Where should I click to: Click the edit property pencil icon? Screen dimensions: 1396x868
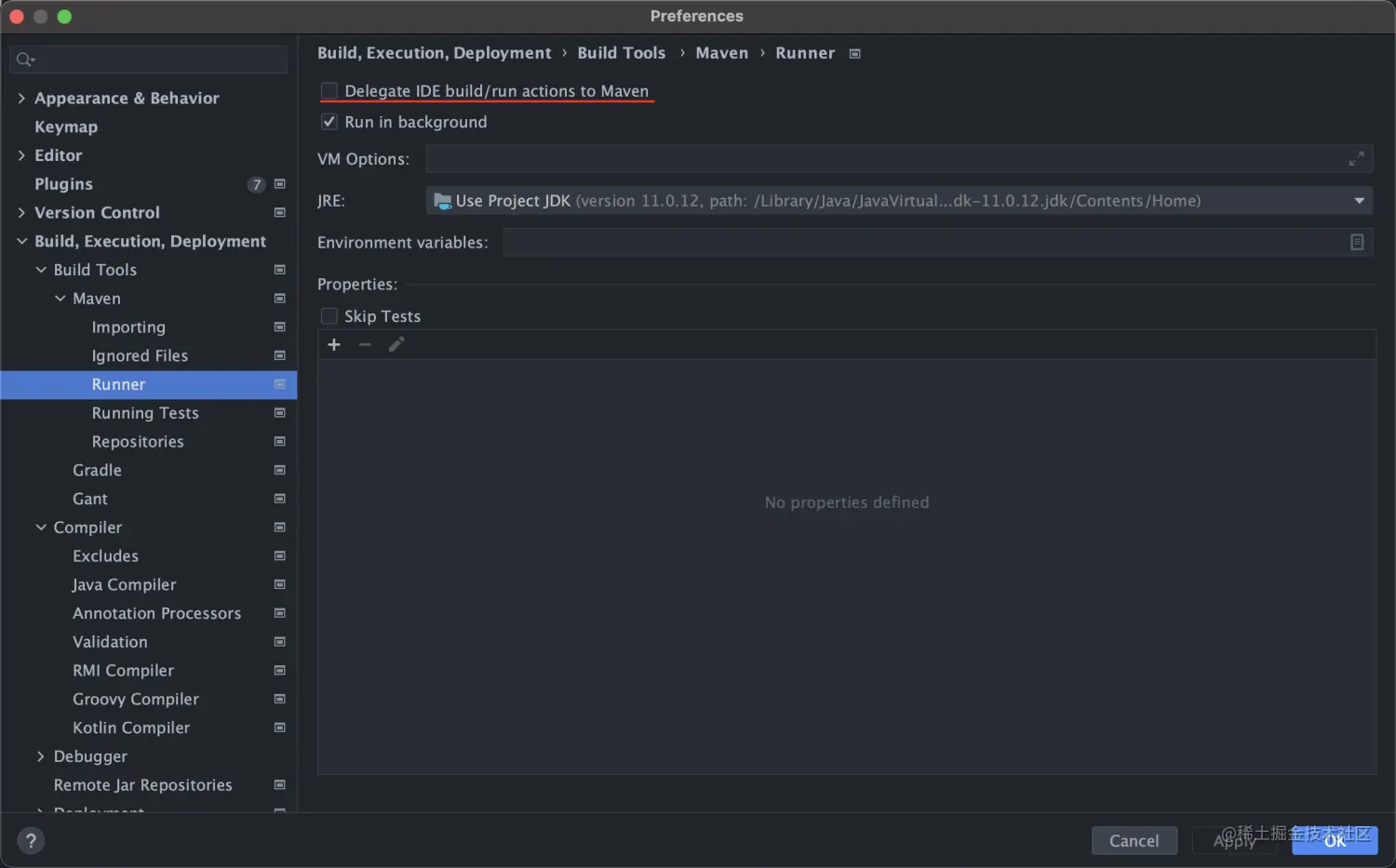pos(396,344)
